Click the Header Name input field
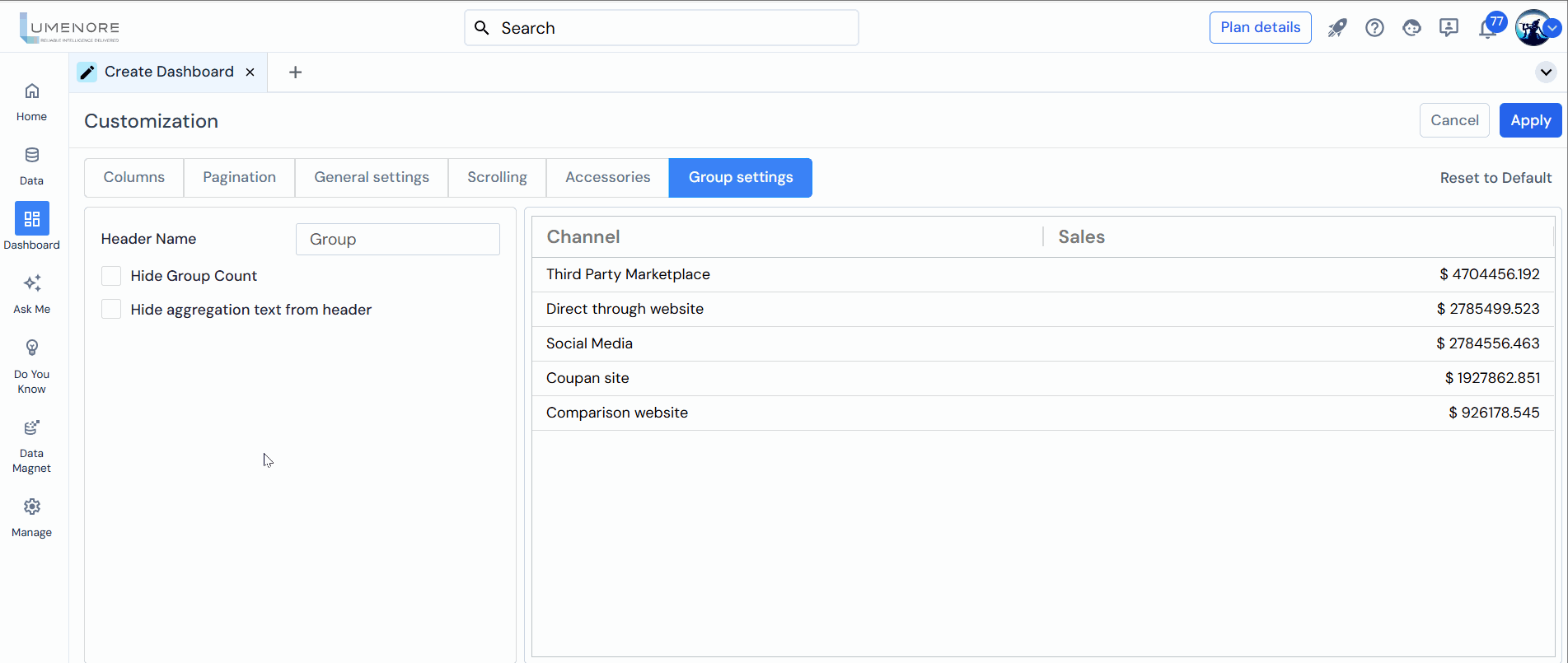1568x663 pixels. click(x=397, y=240)
